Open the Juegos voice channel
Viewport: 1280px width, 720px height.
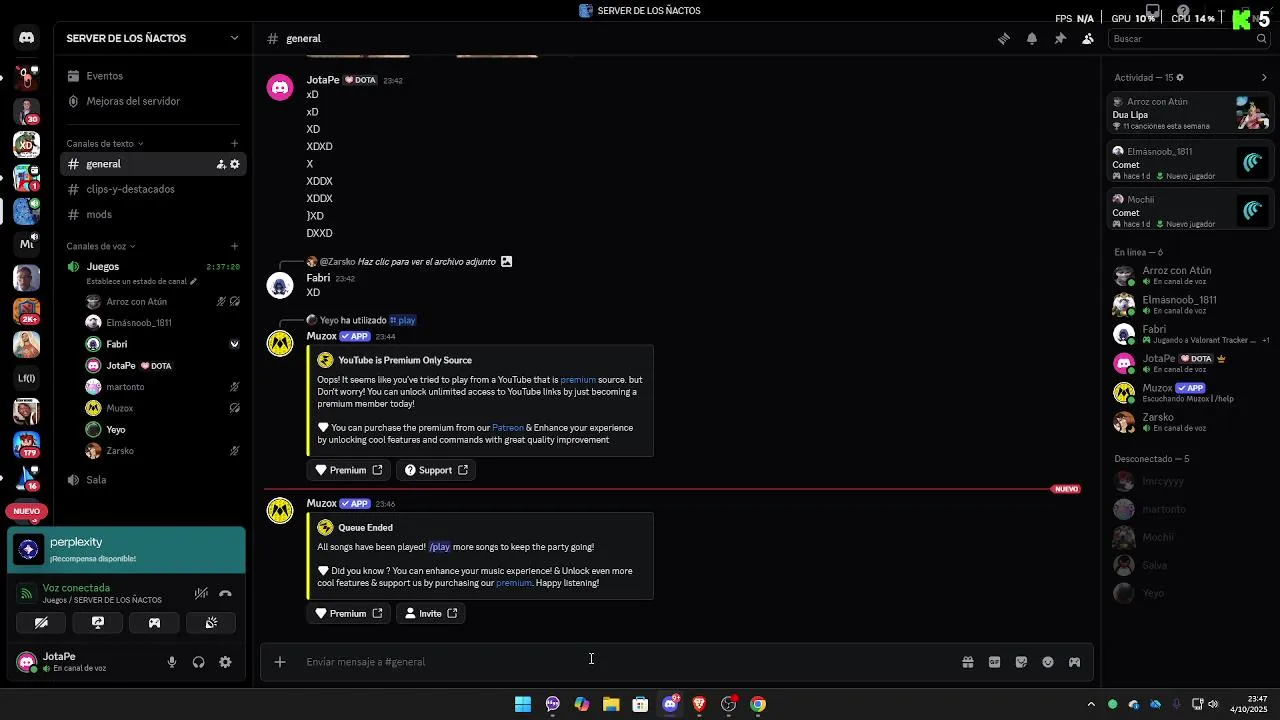pos(103,267)
